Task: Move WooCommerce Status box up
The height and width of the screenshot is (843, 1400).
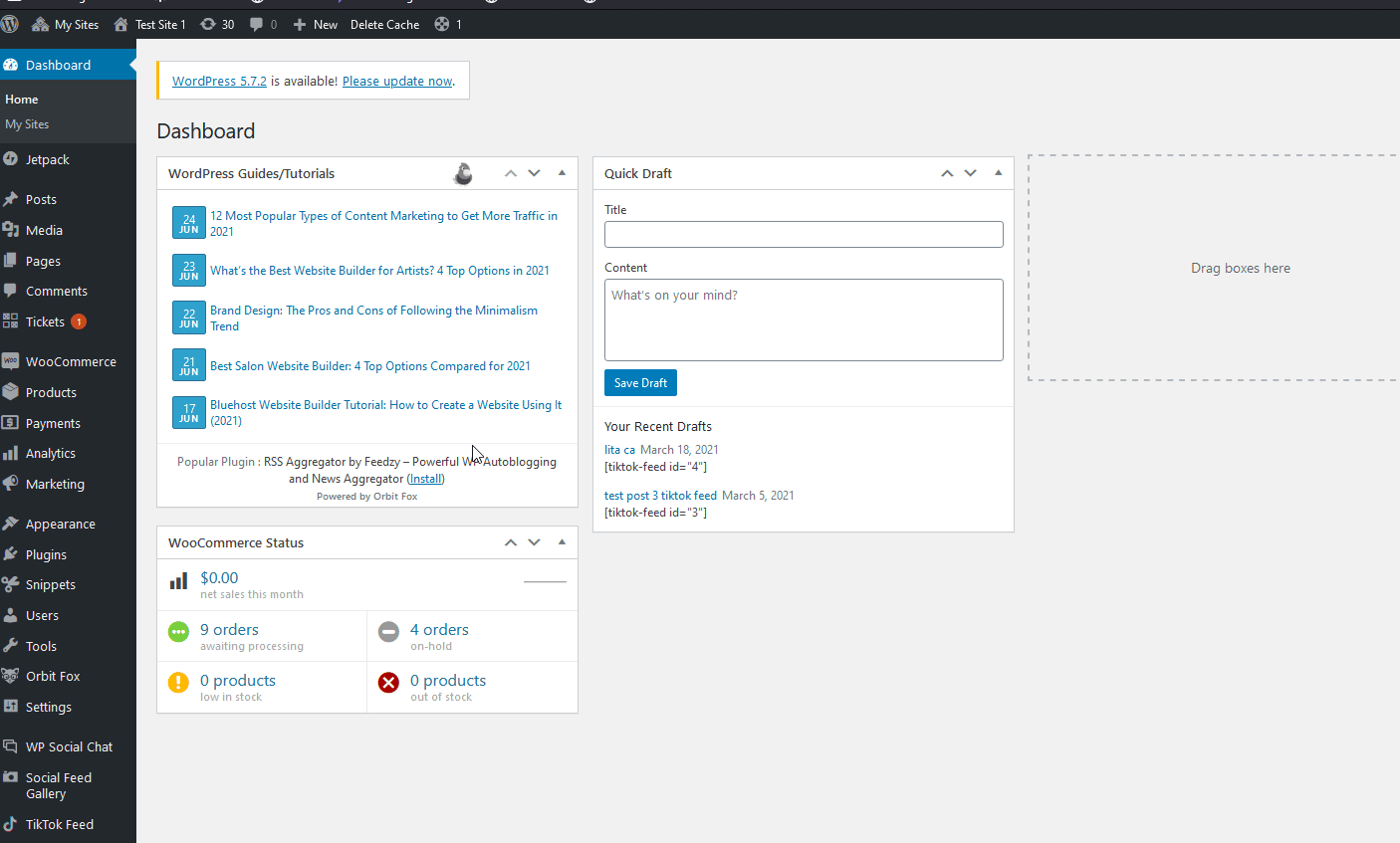Action: (511, 542)
